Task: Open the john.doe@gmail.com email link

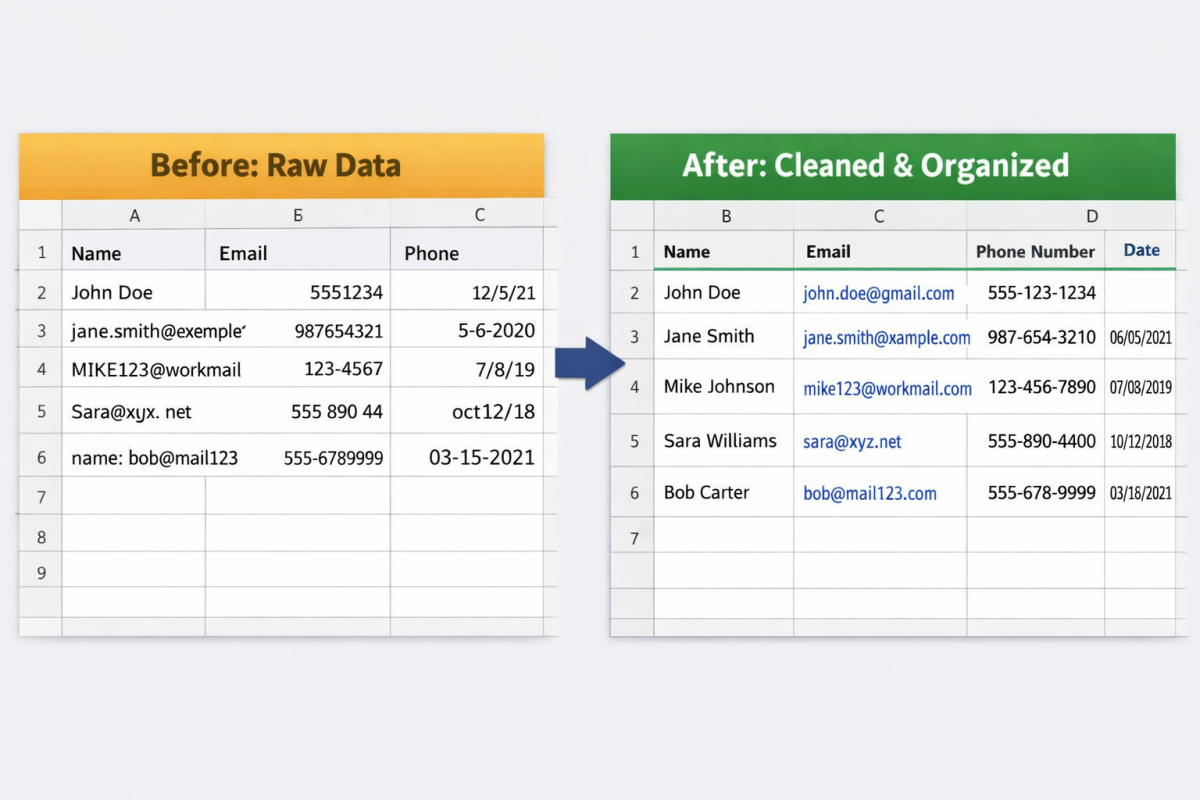Action: (878, 294)
